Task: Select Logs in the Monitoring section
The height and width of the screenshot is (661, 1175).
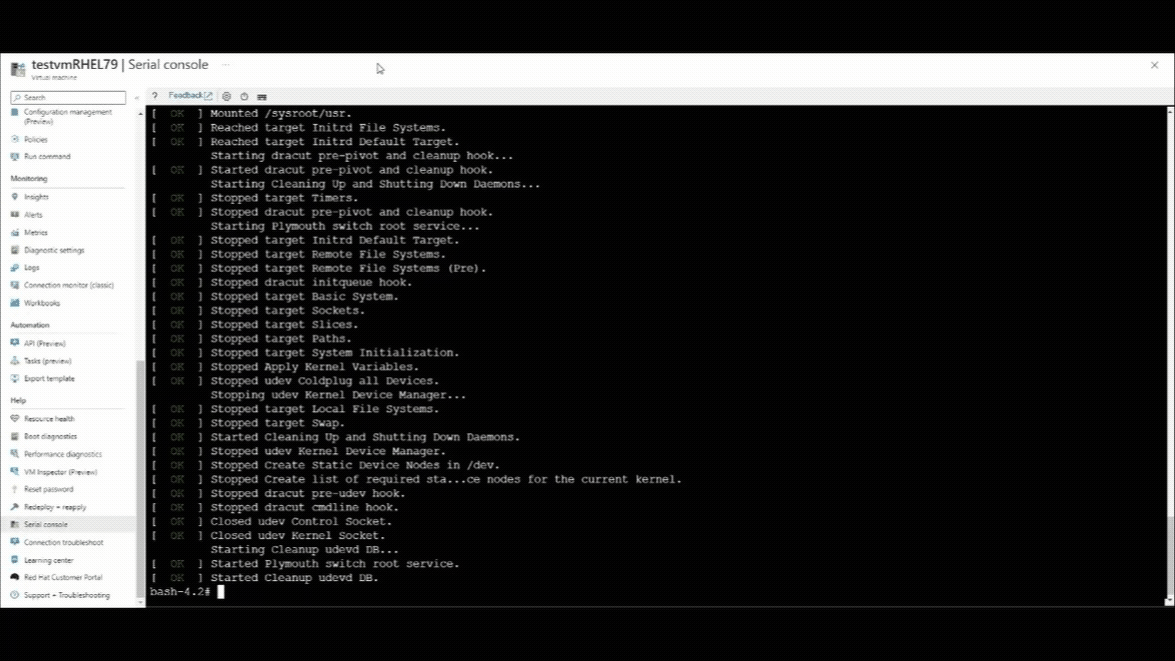Action: click(31, 267)
